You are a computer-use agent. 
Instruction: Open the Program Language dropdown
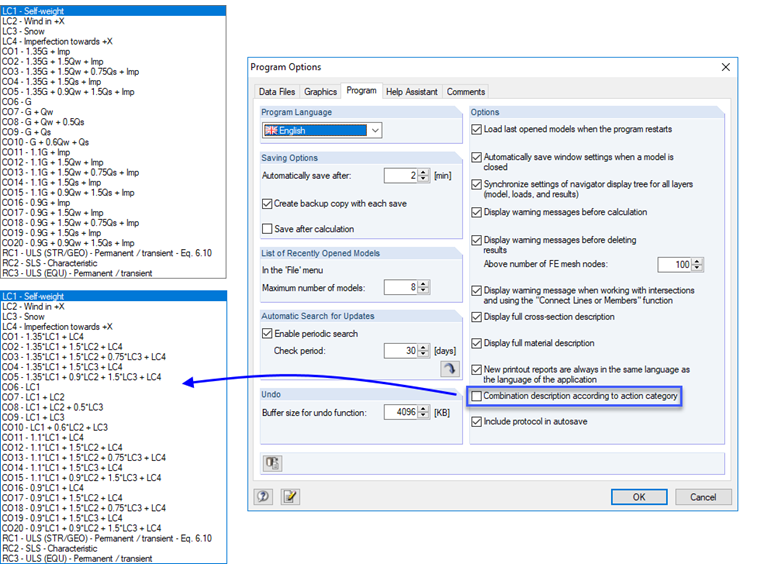322,130
